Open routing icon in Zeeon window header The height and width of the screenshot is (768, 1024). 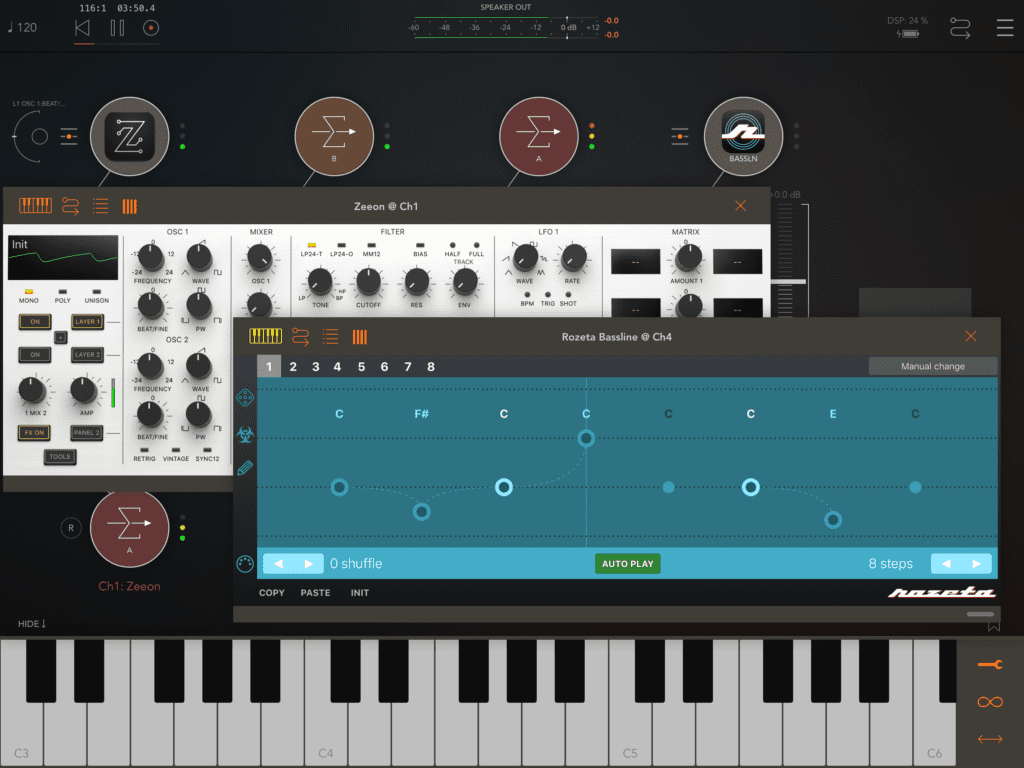click(70, 206)
